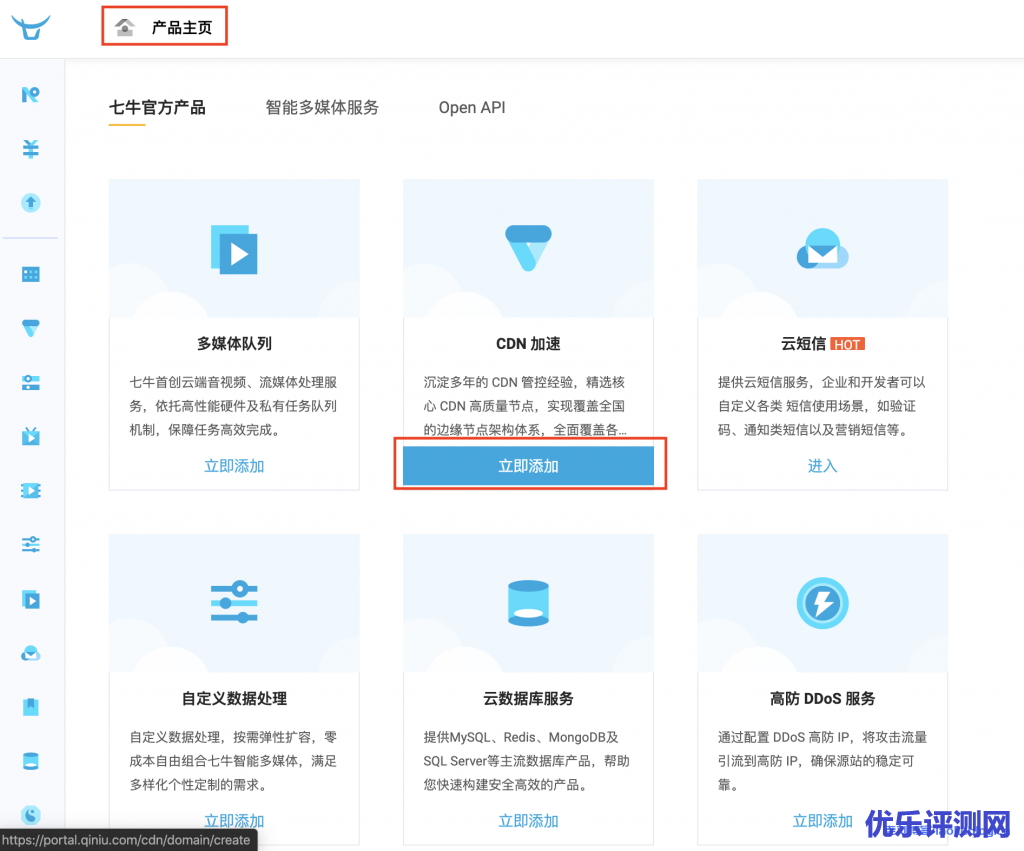Click the 云短信 card title
This screenshot has width=1024, height=851.
pos(803,344)
